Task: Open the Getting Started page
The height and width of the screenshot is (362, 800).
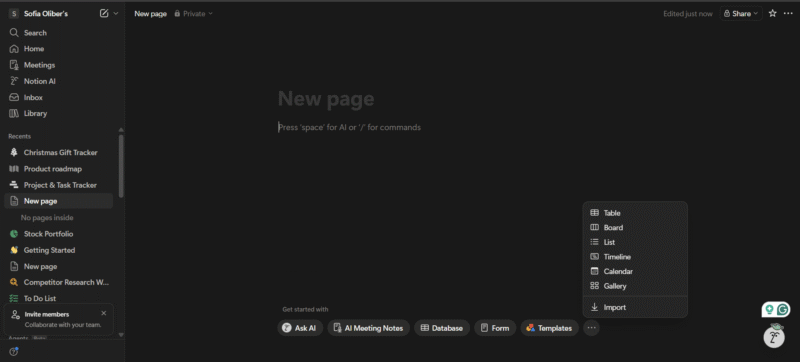Action: (59, 250)
